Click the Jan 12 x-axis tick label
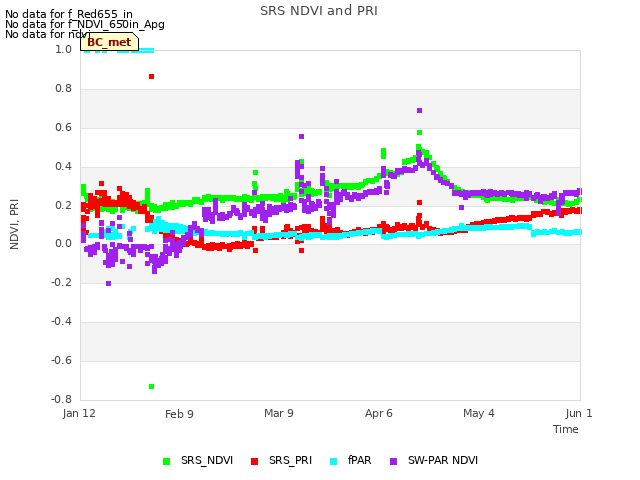 point(79,413)
